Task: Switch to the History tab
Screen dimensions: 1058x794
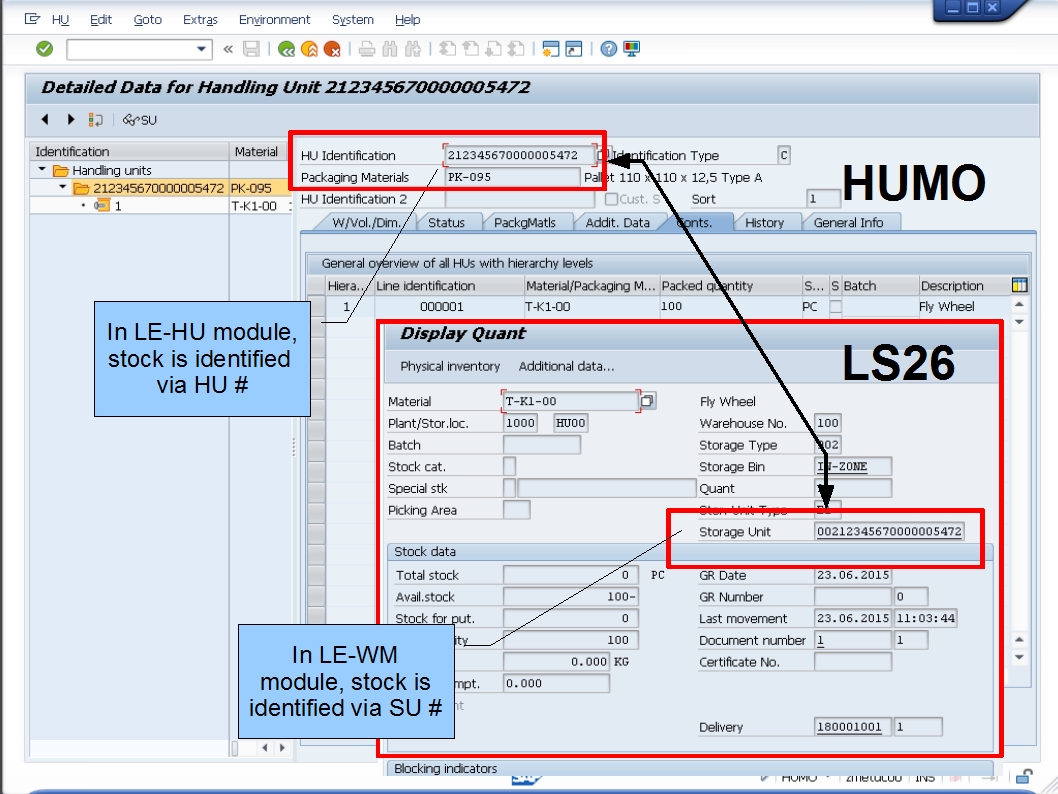Action: (765, 222)
